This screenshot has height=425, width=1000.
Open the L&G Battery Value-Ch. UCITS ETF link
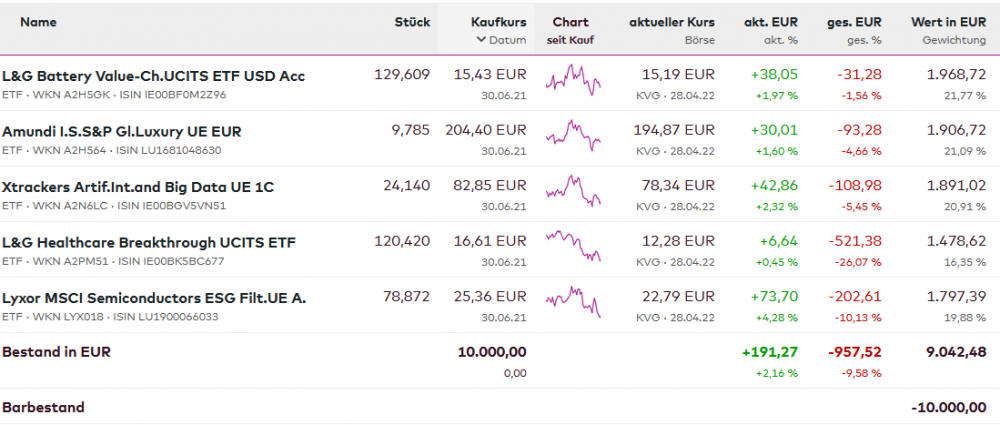(x=154, y=76)
